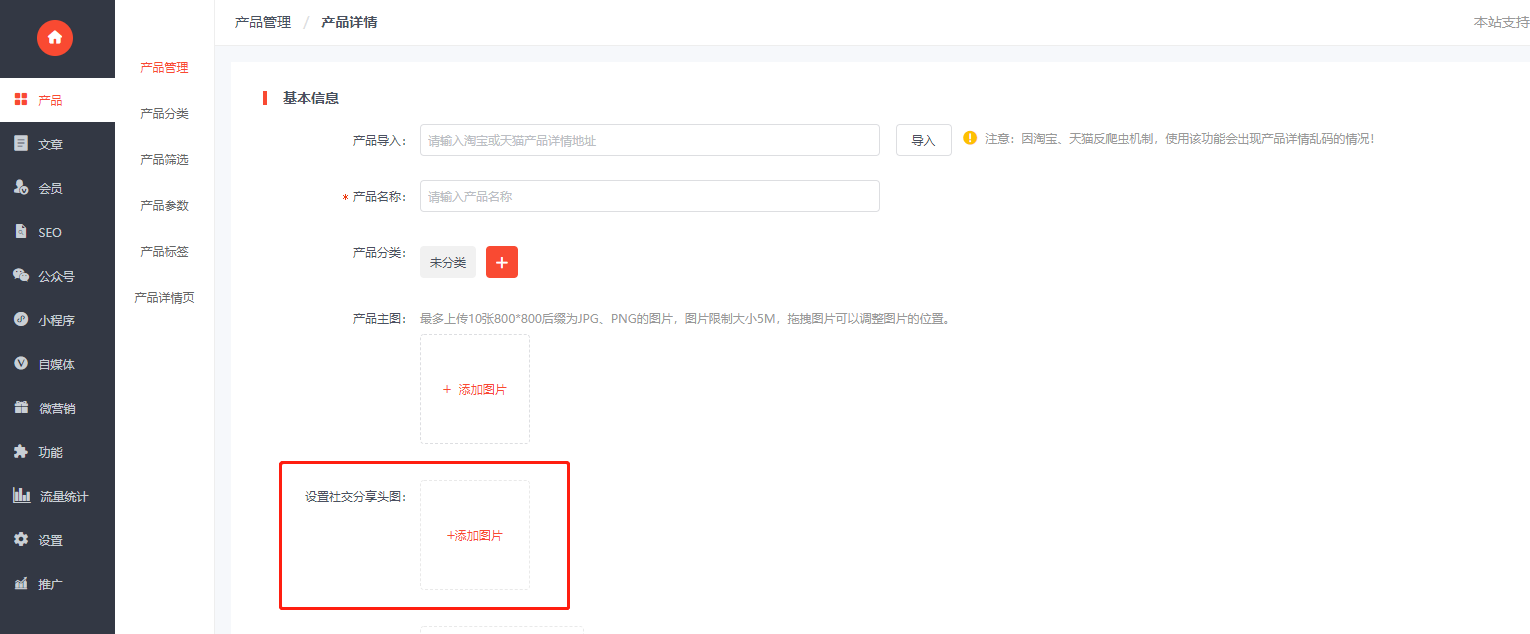
Task: Click the 导入 import button
Action: pos(924,141)
